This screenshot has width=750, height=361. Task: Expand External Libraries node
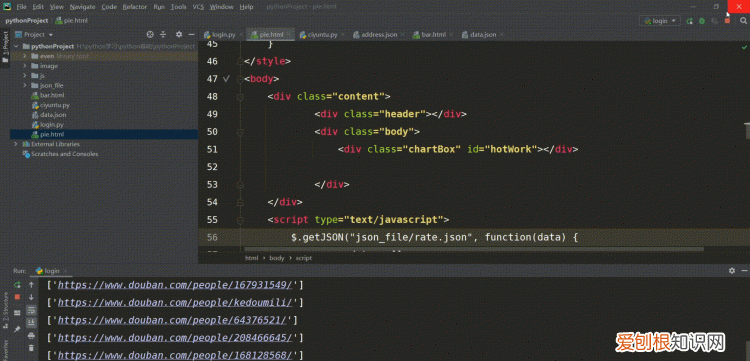coord(17,144)
